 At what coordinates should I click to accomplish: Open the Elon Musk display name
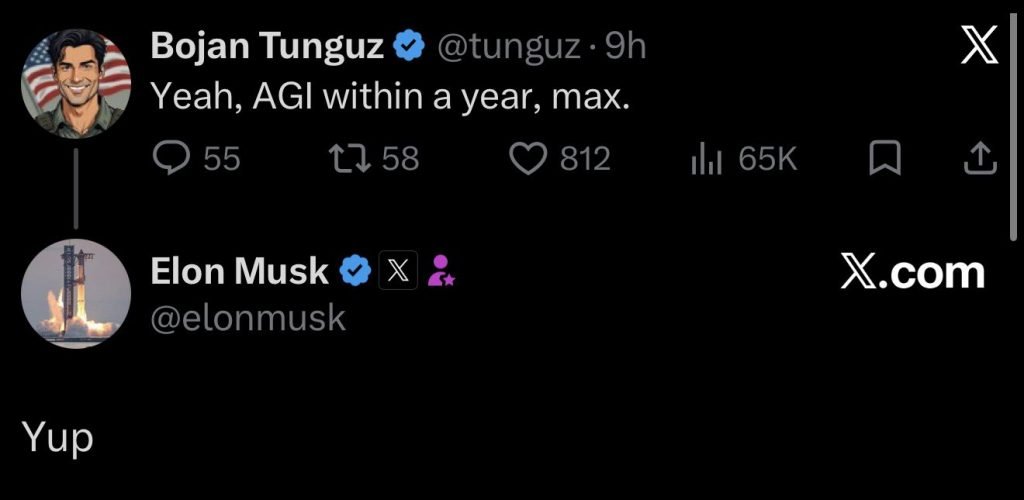click(240, 271)
